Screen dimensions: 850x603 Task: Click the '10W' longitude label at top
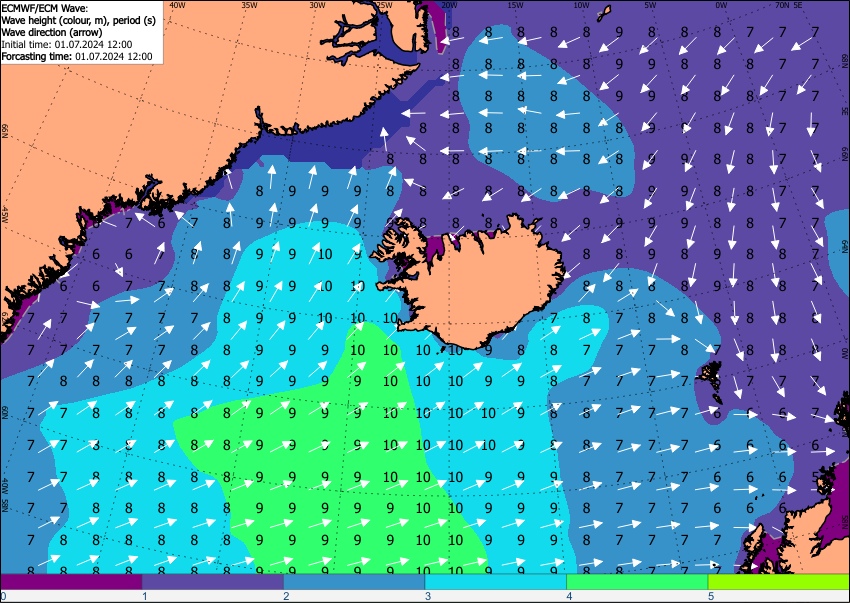click(x=581, y=5)
